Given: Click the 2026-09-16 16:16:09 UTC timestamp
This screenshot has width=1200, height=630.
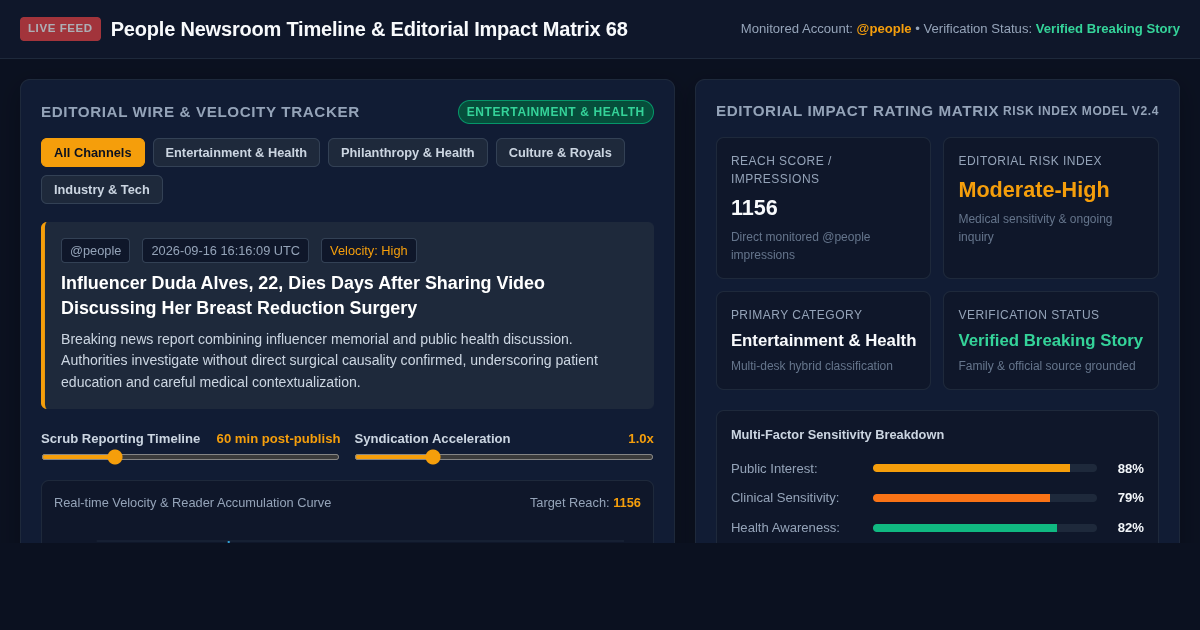Looking at the screenshot, I should (x=225, y=250).
